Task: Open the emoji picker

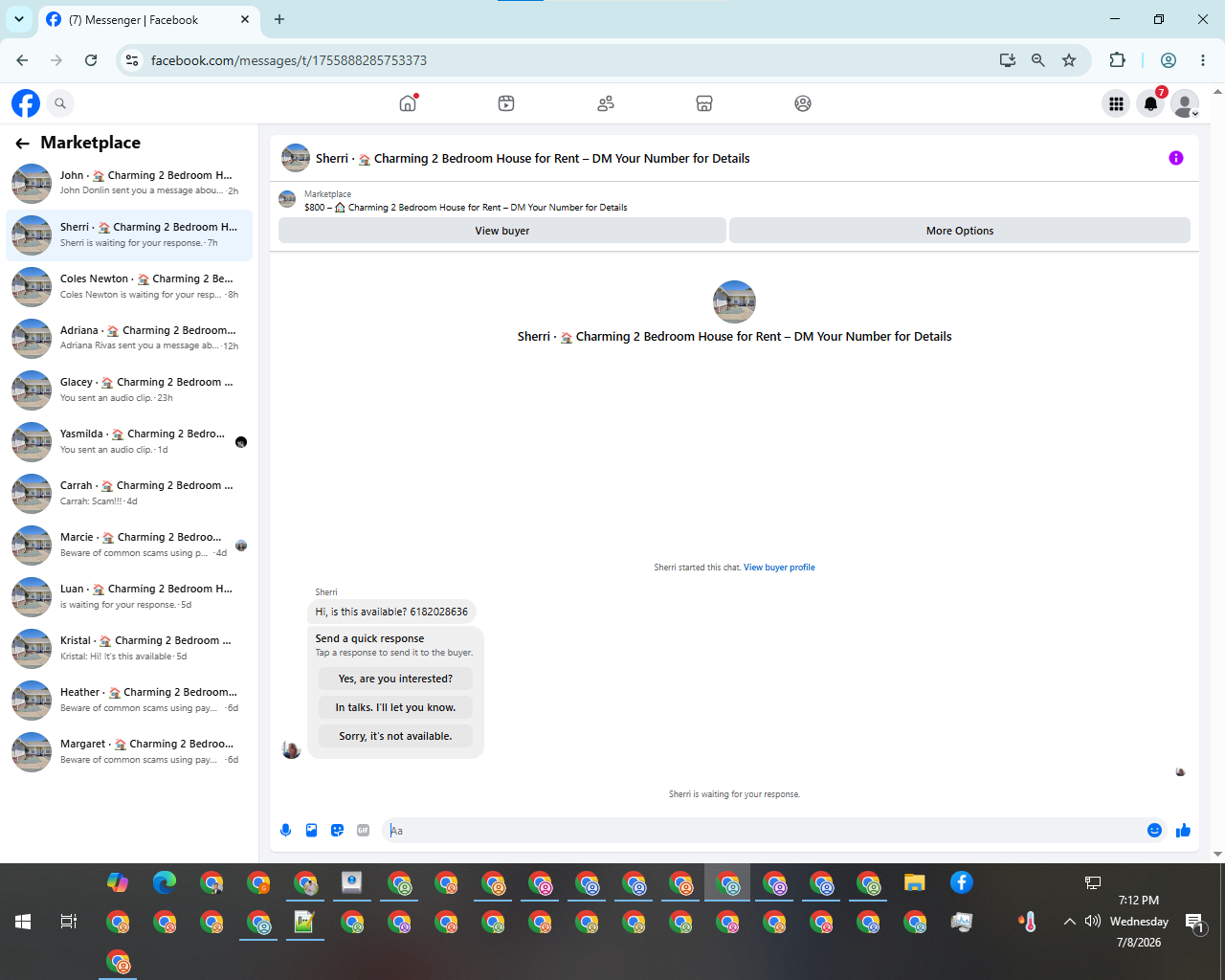Action: point(1154,831)
